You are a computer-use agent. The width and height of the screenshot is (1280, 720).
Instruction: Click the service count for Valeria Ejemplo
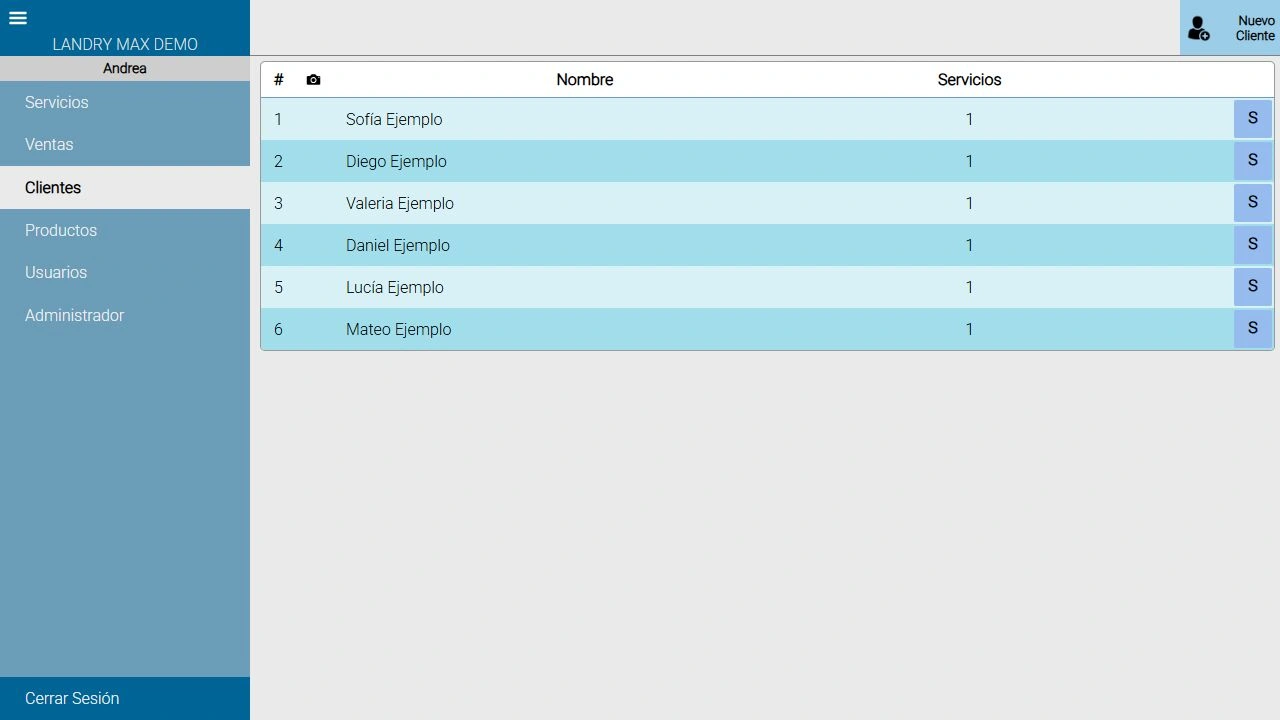pos(969,203)
